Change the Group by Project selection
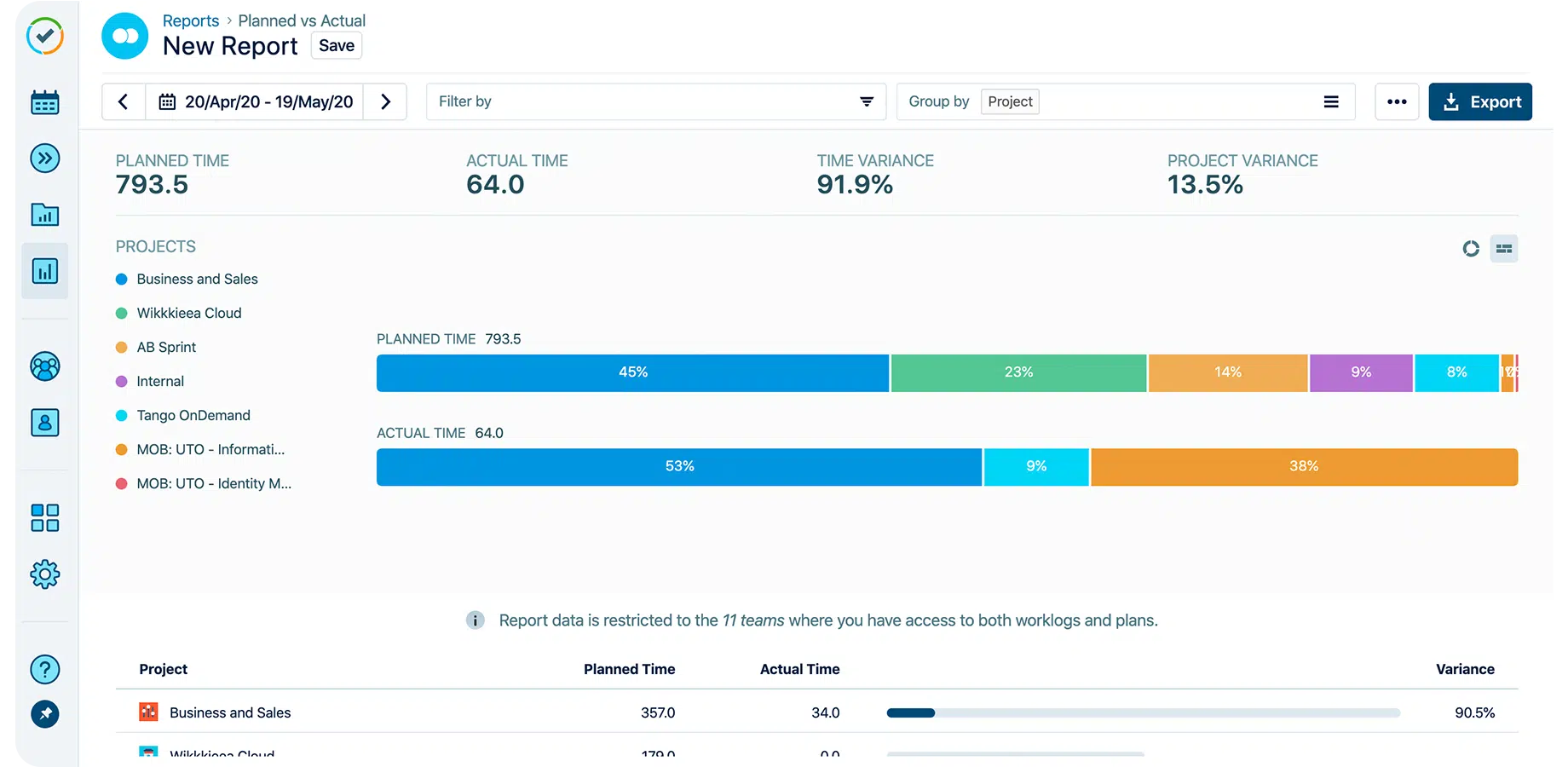 coord(1010,101)
